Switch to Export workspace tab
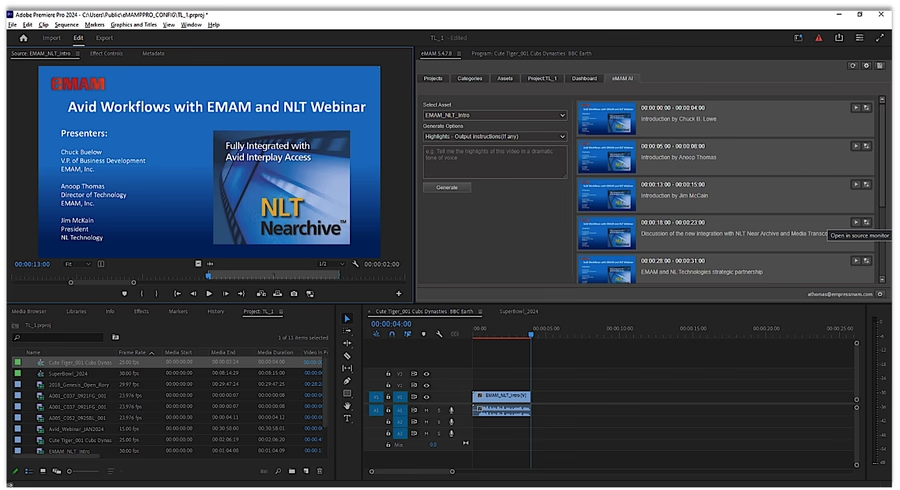 [x=104, y=38]
